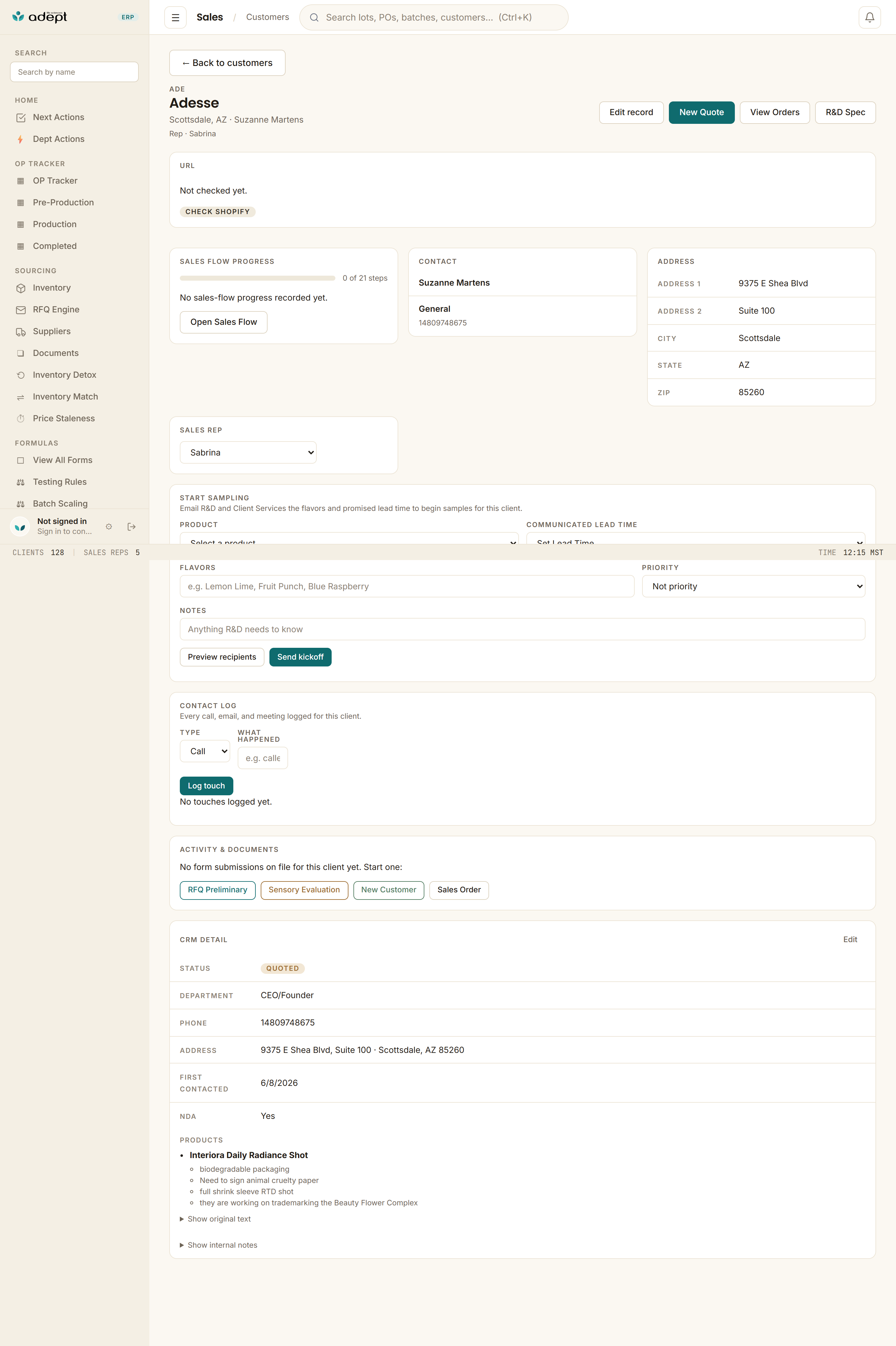Click the Dept Actions lightning icon

pos(21,139)
